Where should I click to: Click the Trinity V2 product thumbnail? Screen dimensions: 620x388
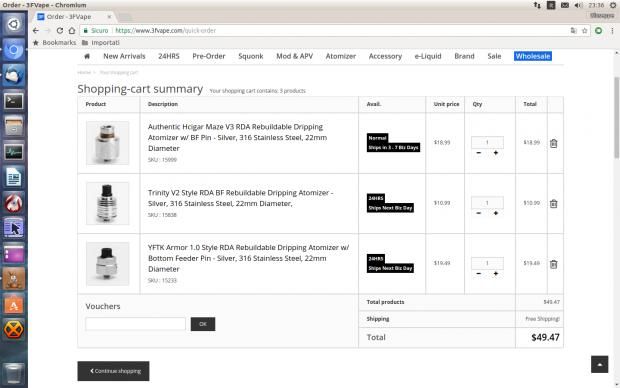point(108,203)
